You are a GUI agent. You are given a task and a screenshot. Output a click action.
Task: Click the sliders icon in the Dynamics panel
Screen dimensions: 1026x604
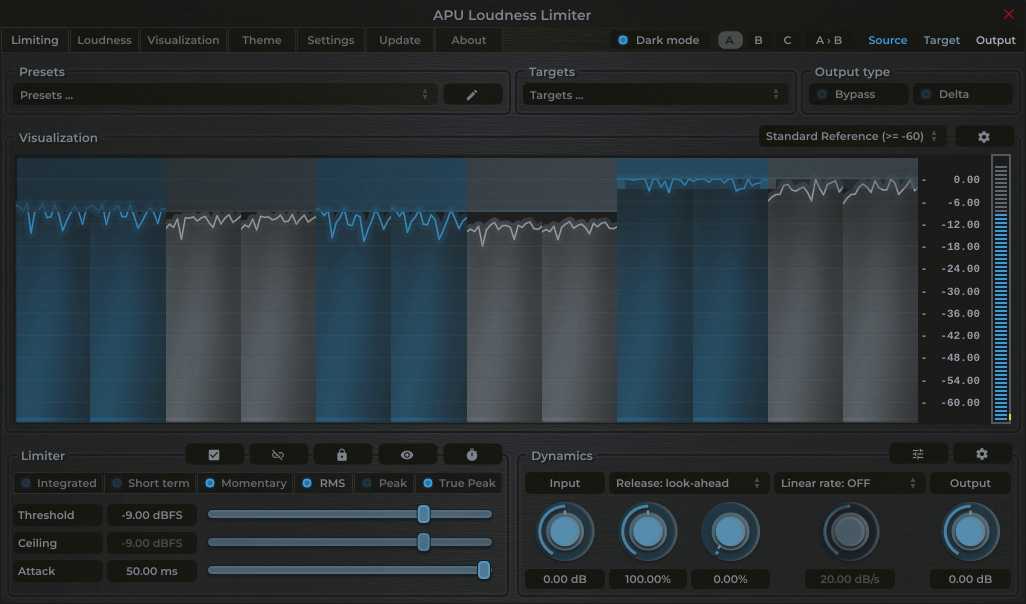(x=918, y=453)
